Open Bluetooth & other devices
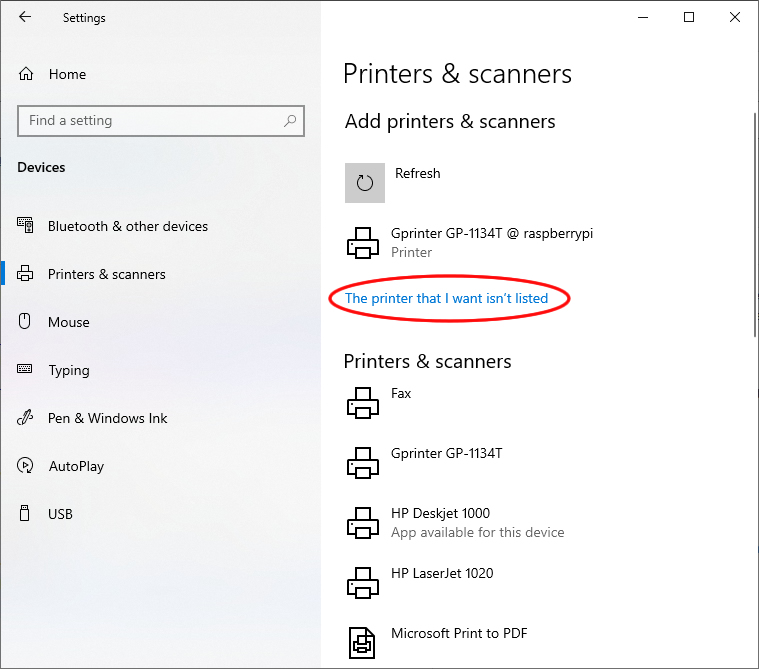This screenshot has height=669, width=759. coord(128,226)
